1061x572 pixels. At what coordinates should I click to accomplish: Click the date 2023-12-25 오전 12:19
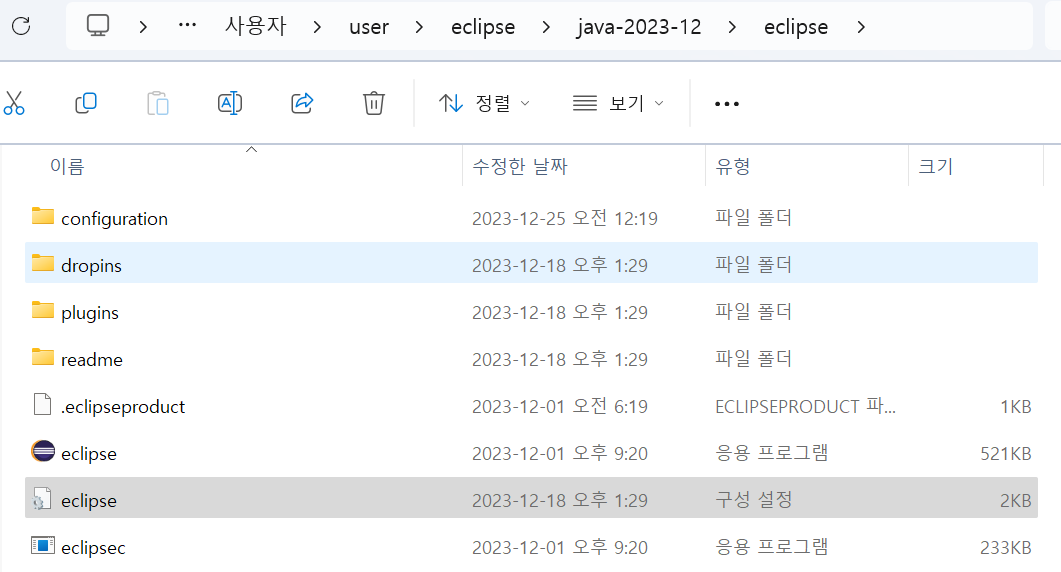click(x=565, y=218)
